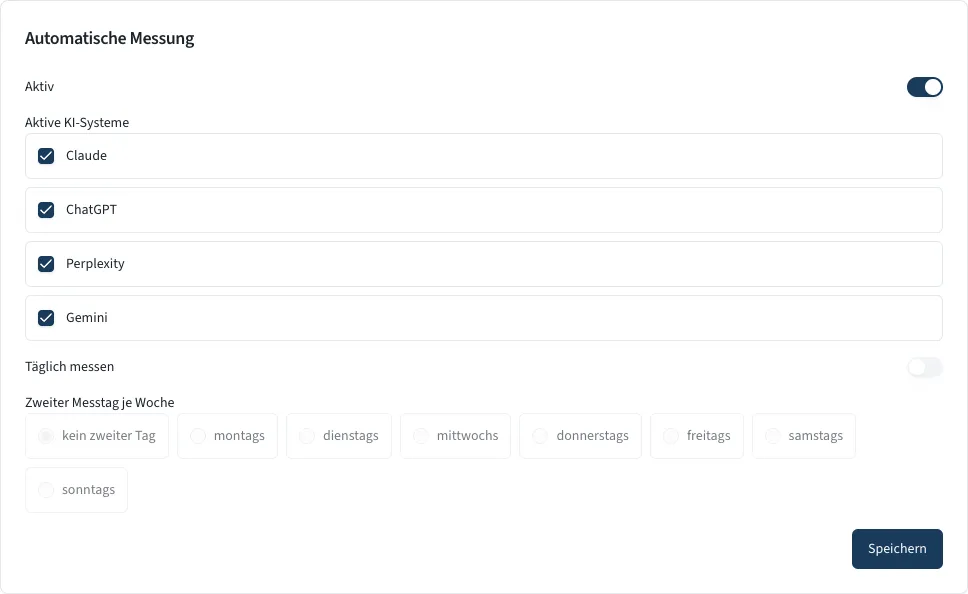The height and width of the screenshot is (594, 968).
Task: Toggle the Aktiv switch off
Action: coord(924,87)
